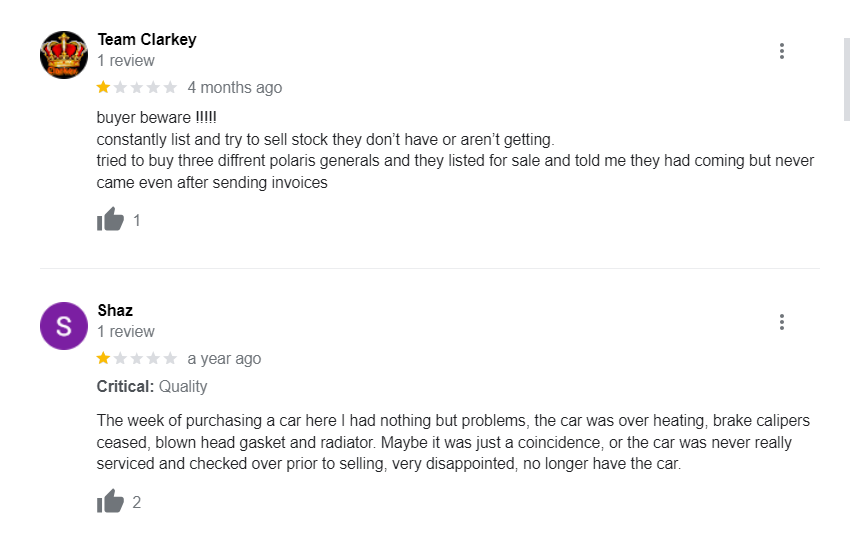Click Team Clarkey's one-star rating
The height and width of the screenshot is (533, 850).
point(137,88)
